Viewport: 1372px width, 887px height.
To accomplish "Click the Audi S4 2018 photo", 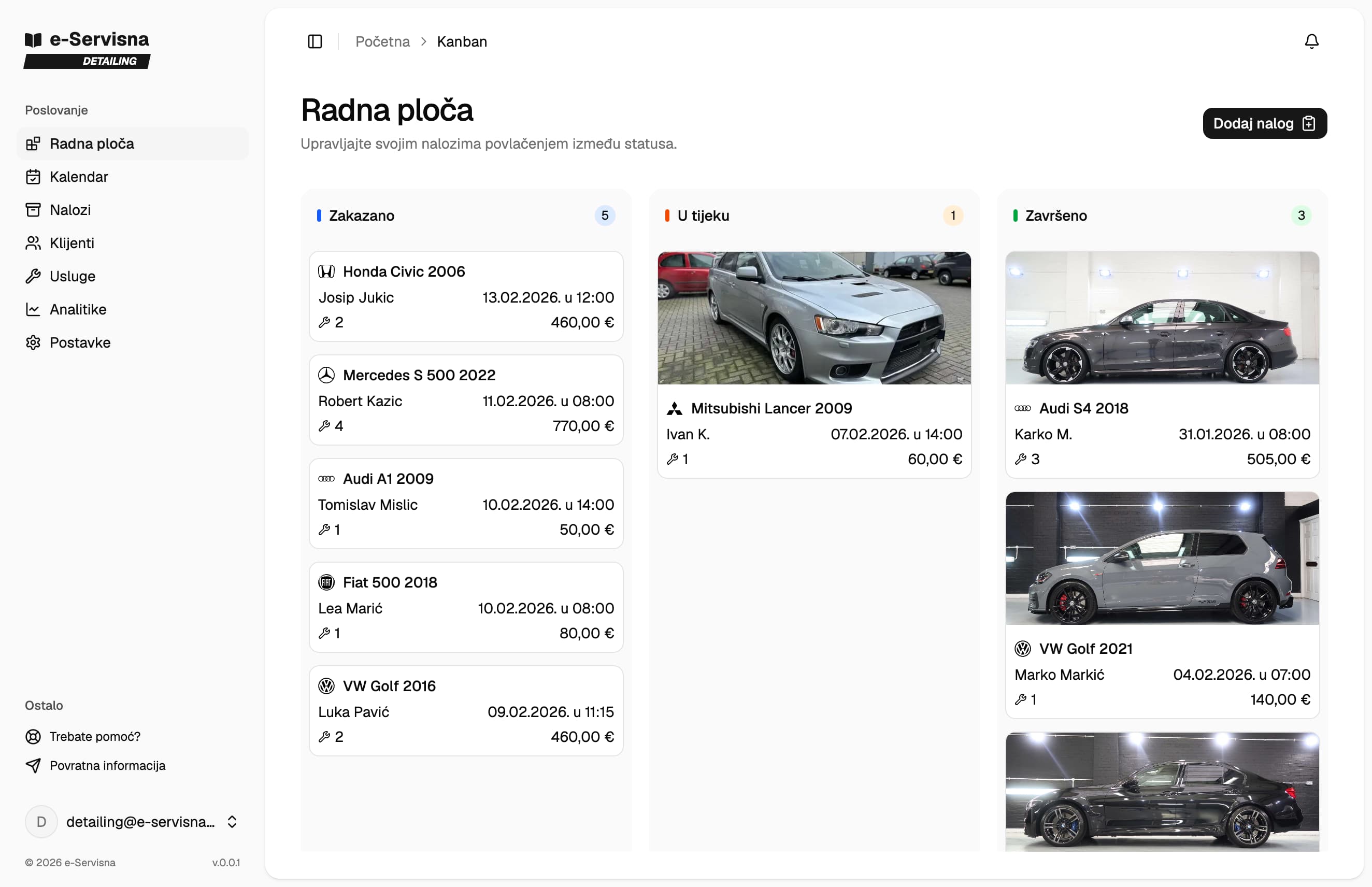I will tap(1162, 318).
